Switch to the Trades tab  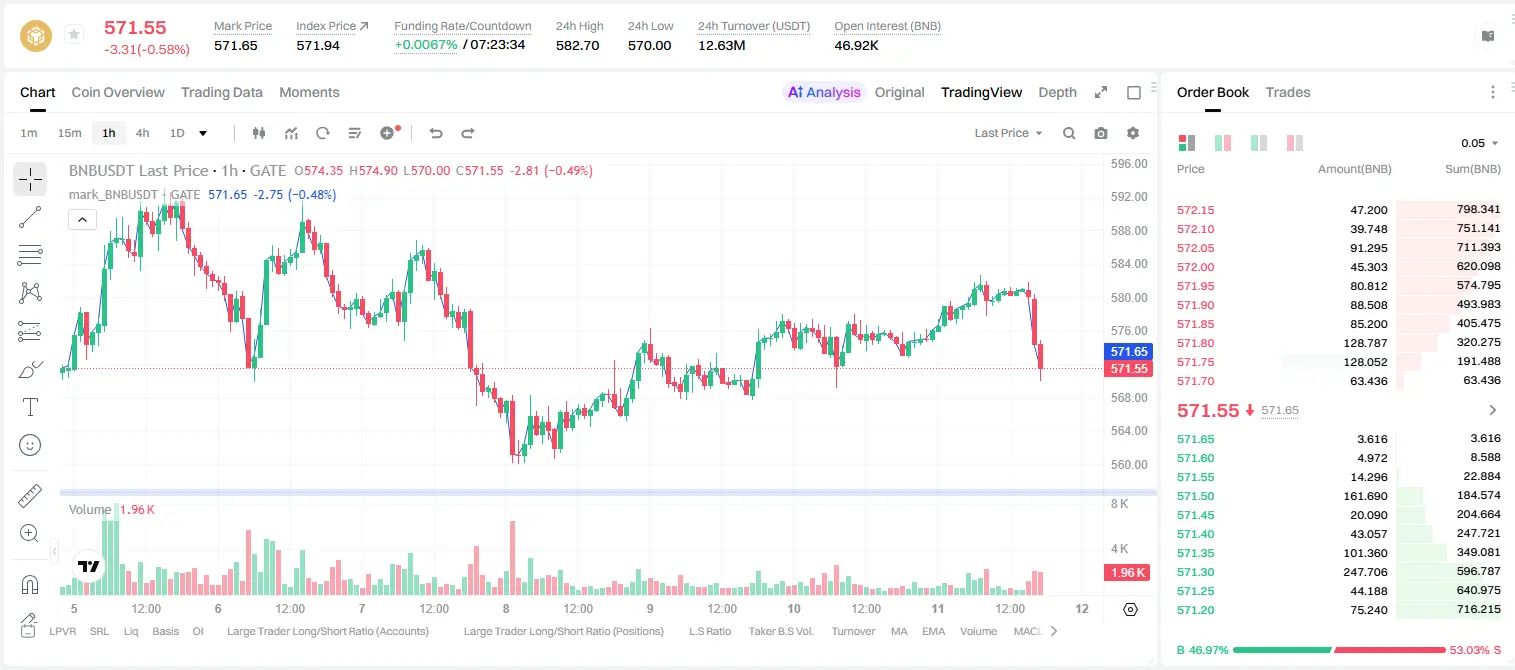tap(1287, 92)
